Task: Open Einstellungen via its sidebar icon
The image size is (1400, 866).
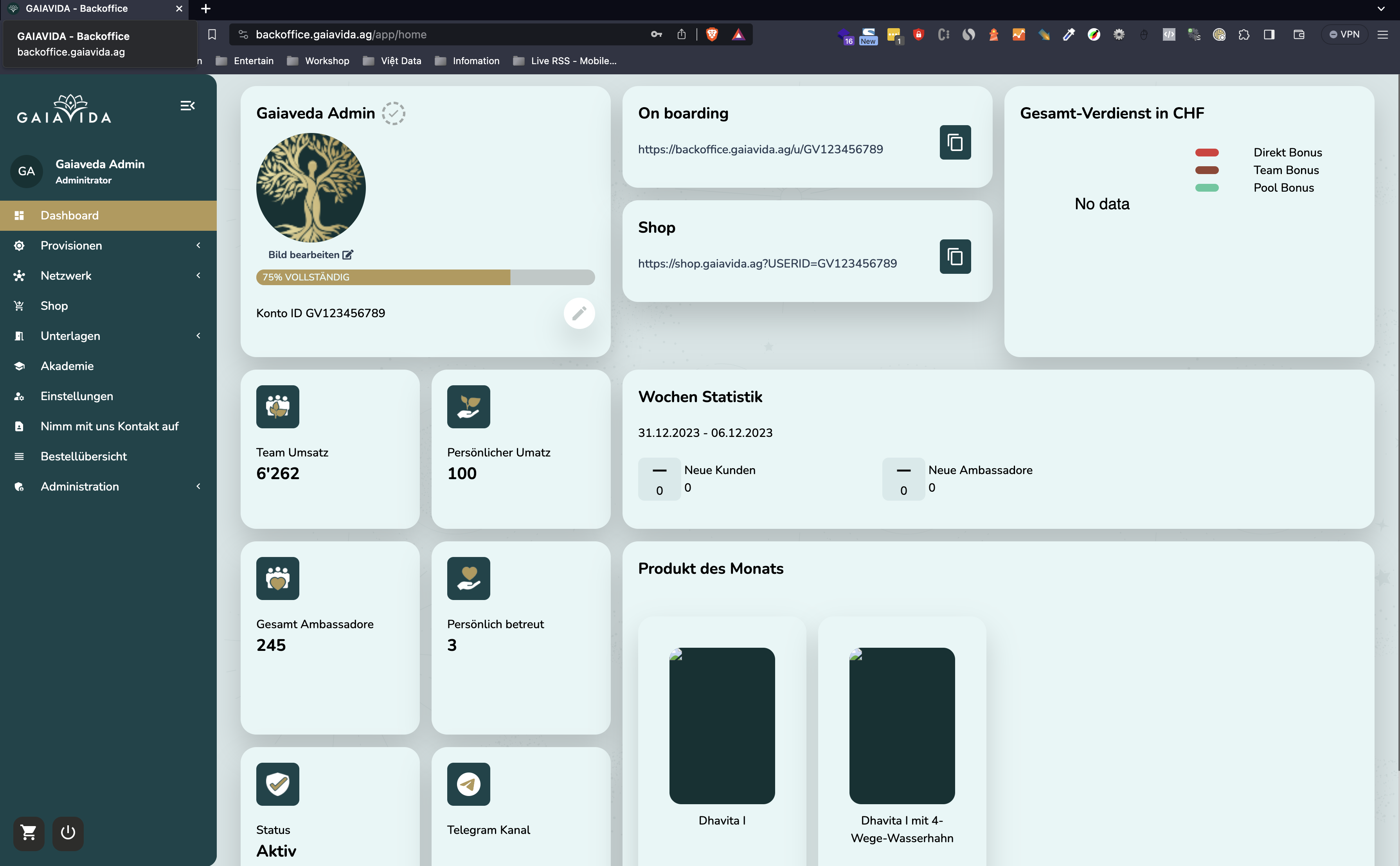Action: (20, 396)
